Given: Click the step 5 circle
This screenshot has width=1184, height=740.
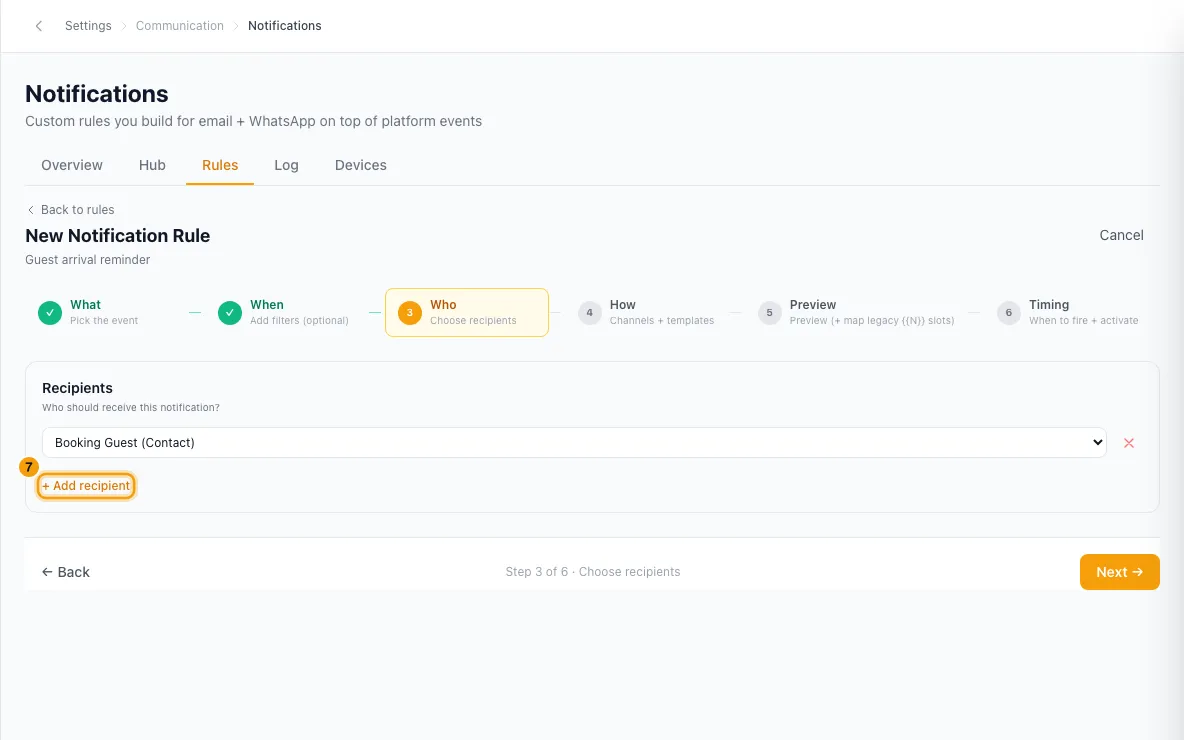Looking at the screenshot, I should [x=769, y=313].
